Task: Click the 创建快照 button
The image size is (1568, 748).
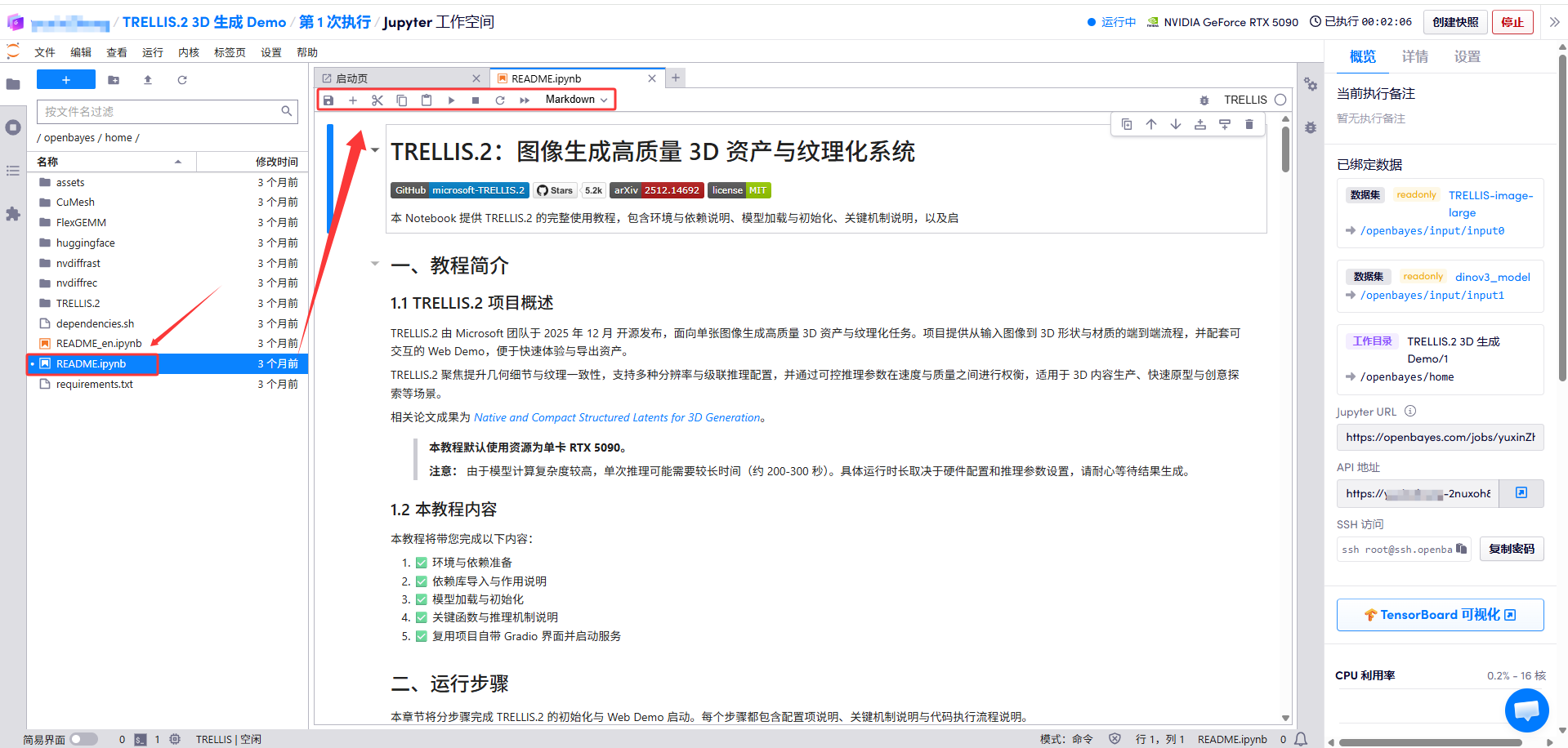Action: 1455,22
